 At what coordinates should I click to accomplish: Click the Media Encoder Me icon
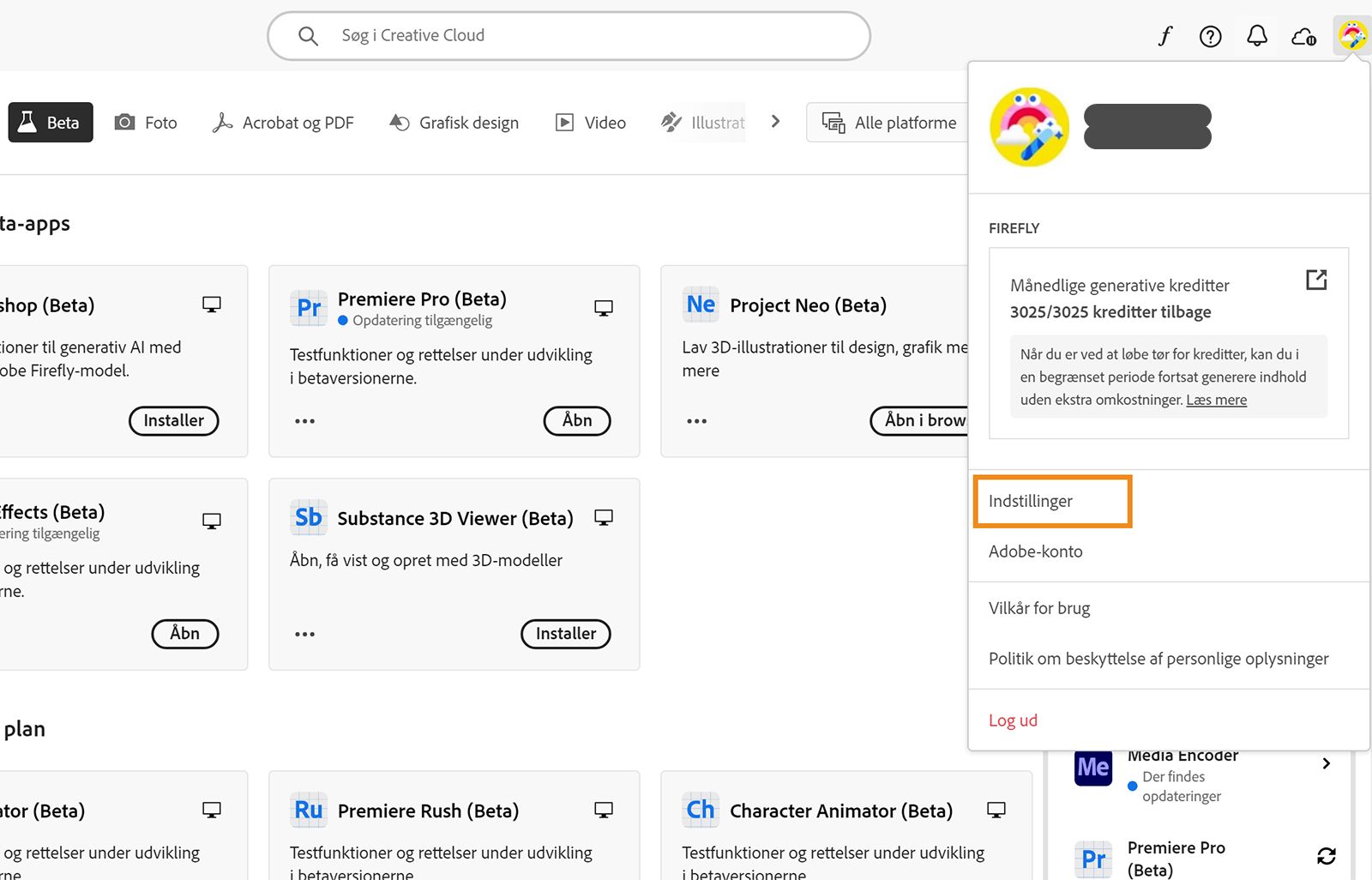point(1093,767)
